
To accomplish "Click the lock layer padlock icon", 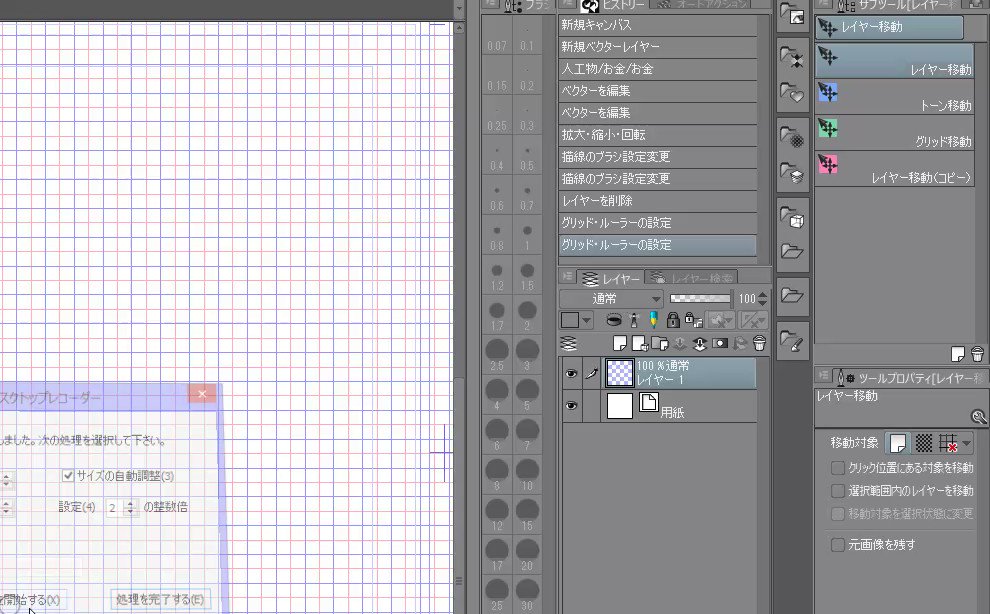I will (x=673, y=320).
